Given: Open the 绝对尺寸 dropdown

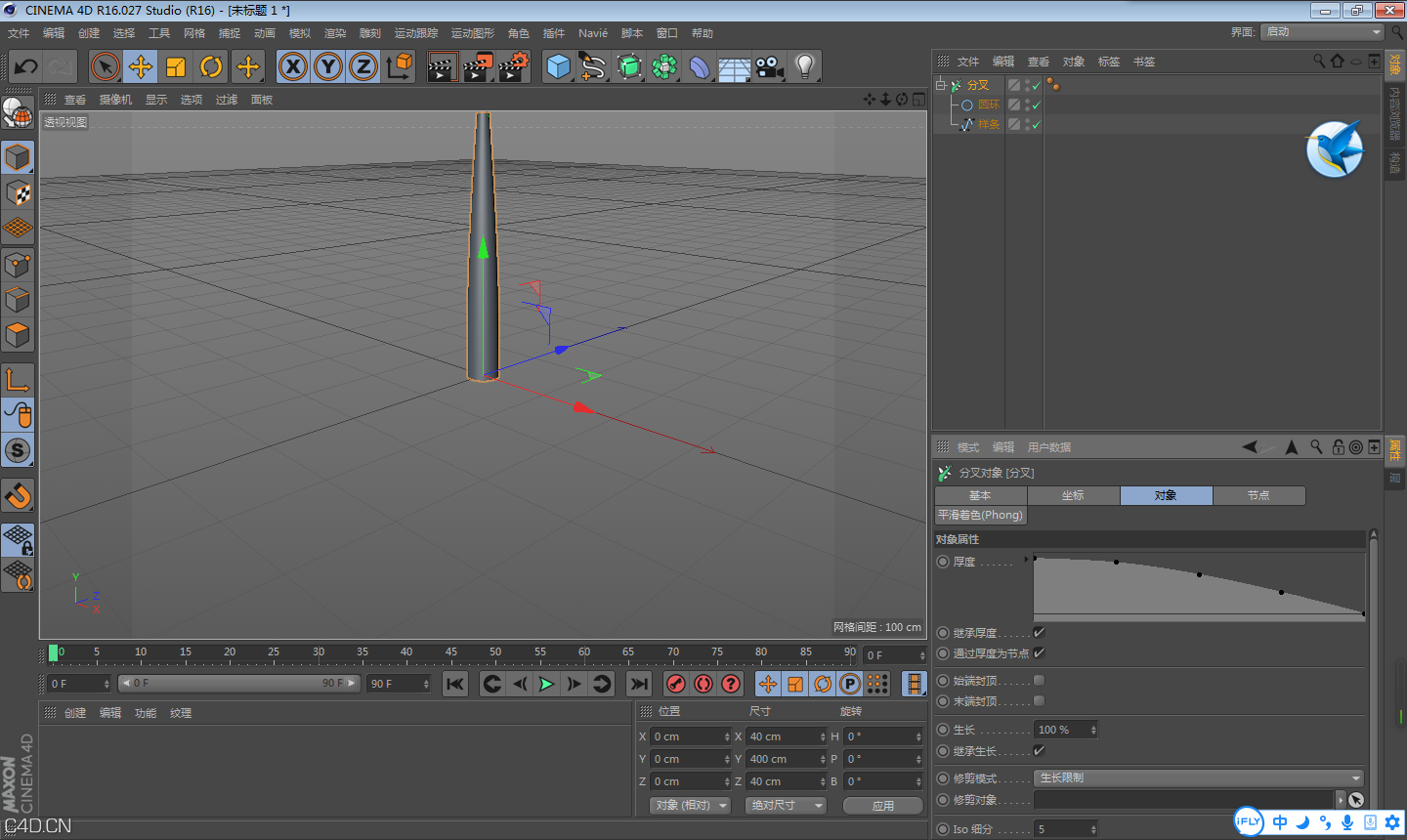Looking at the screenshot, I should point(786,806).
